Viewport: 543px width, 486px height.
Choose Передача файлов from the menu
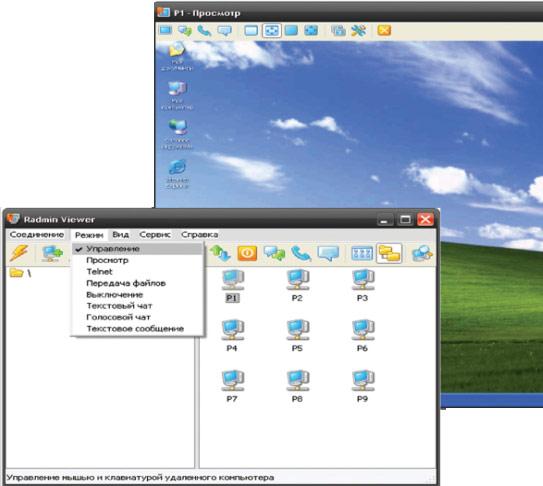pyautogui.click(x=137, y=283)
